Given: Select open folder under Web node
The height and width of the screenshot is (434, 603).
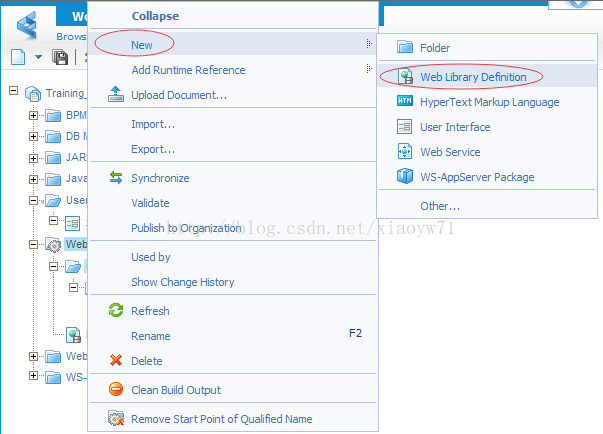Looking at the screenshot, I should [73, 266].
